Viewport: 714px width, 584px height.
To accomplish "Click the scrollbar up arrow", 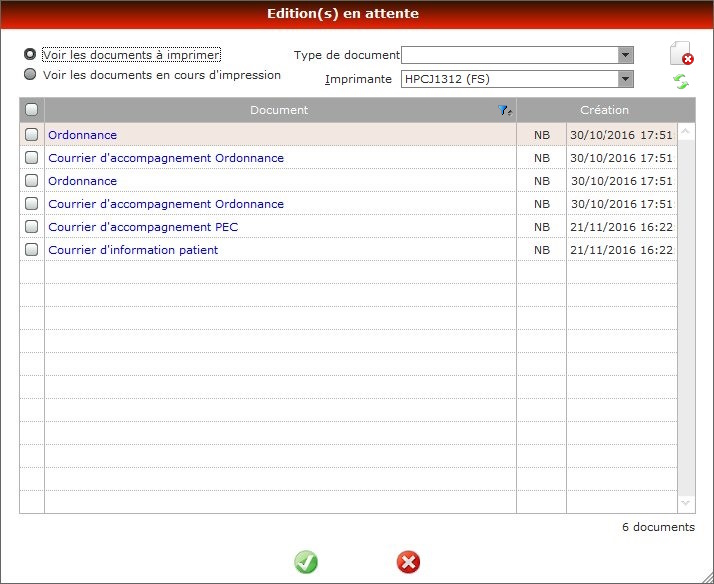I will pyautogui.click(x=686, y=132).
